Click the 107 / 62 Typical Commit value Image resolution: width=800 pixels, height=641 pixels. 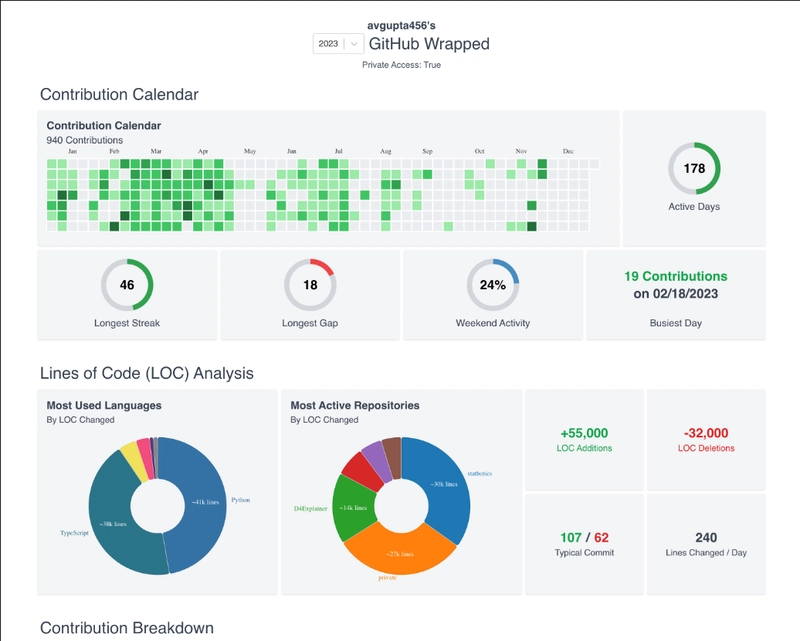pyautogui.click(x=584, y=538)
